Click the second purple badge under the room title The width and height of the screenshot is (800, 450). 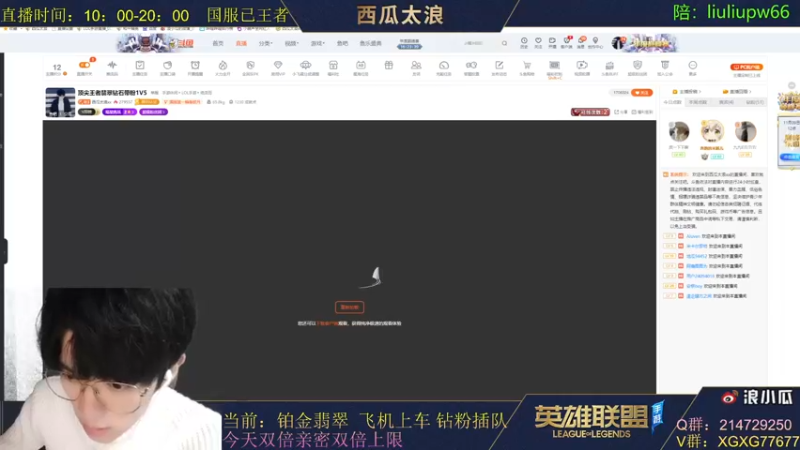click(x=154, y=112)
